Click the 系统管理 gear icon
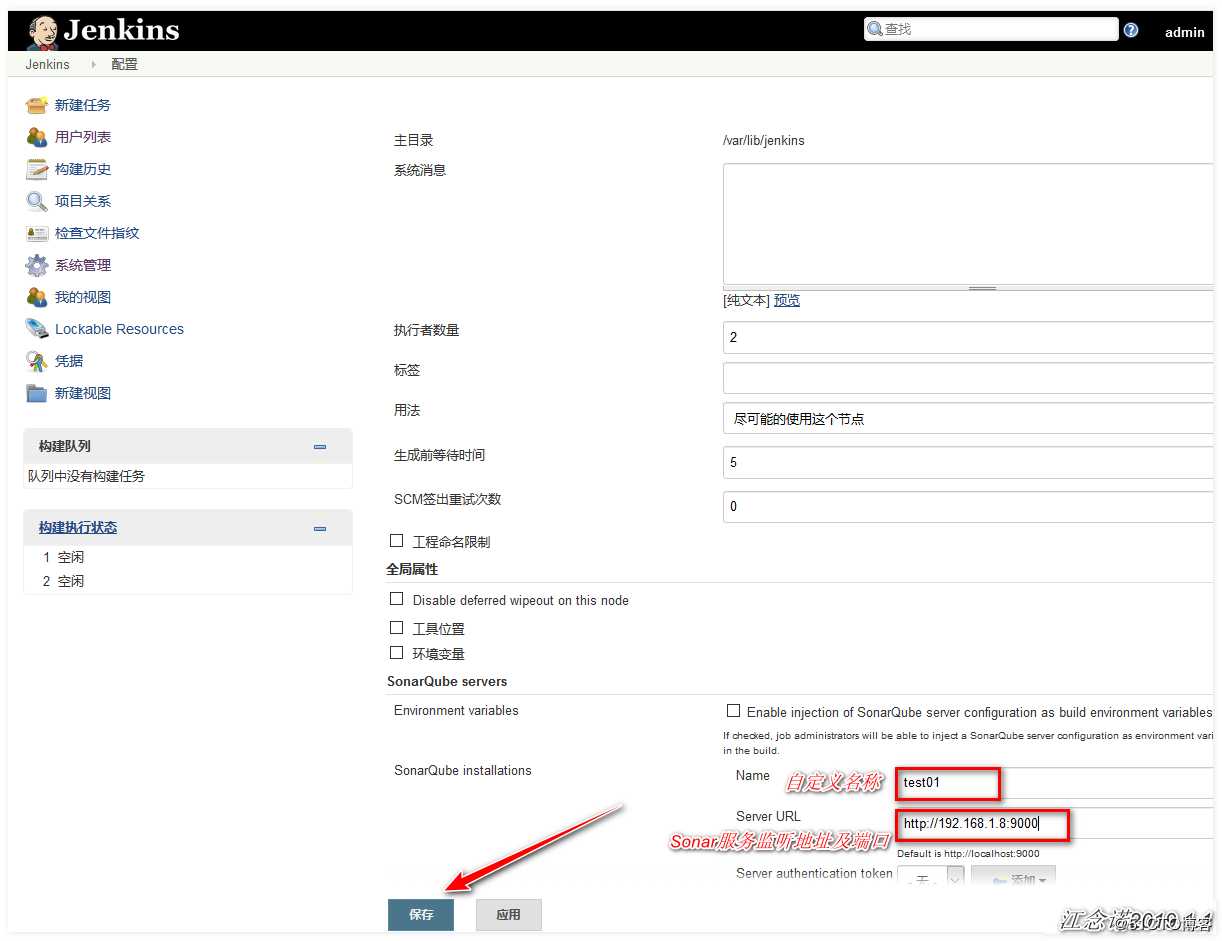 (x=37, y=265)
